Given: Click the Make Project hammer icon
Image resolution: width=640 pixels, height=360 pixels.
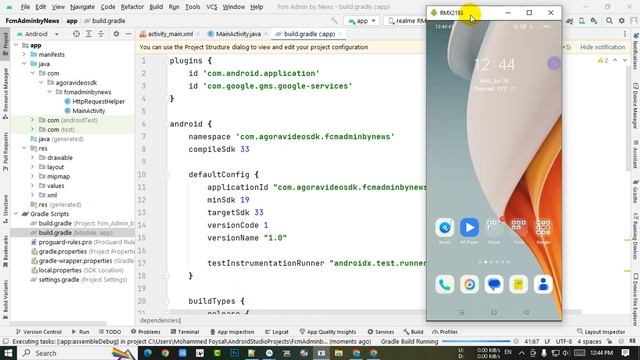Looking at the screenshot, I should tap(334, 20).
